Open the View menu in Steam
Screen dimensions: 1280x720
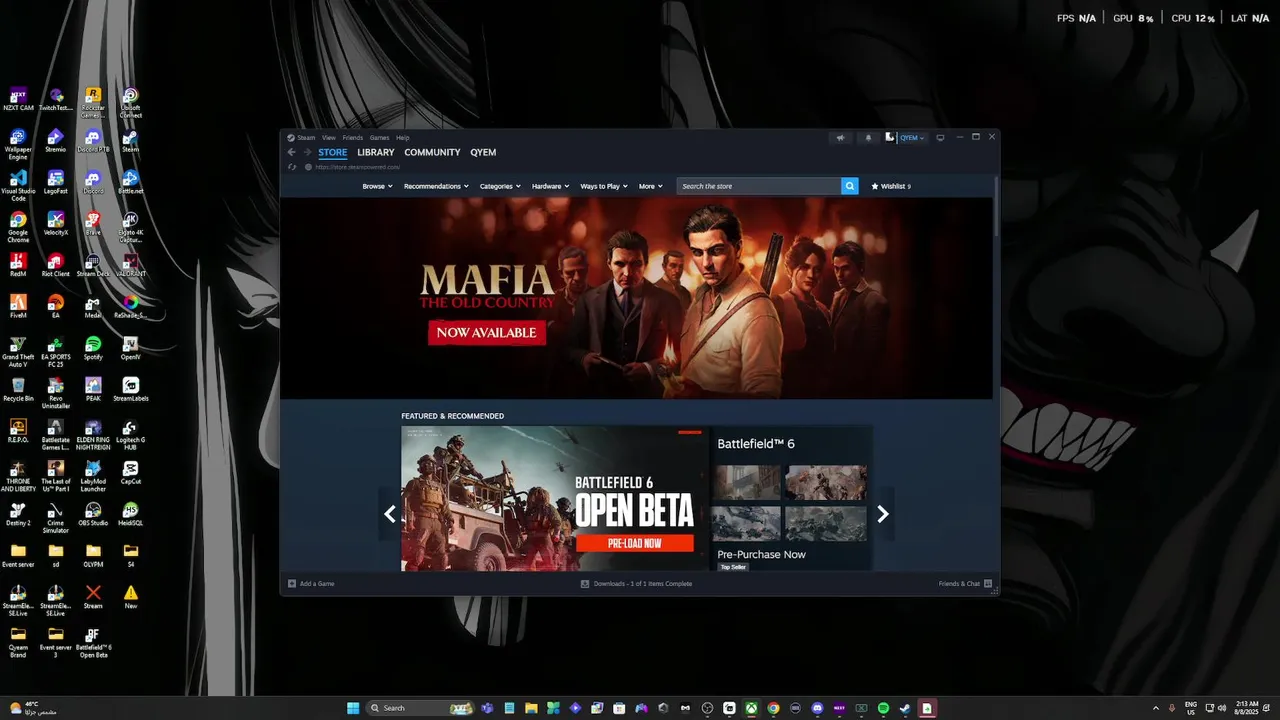point(329,138)
